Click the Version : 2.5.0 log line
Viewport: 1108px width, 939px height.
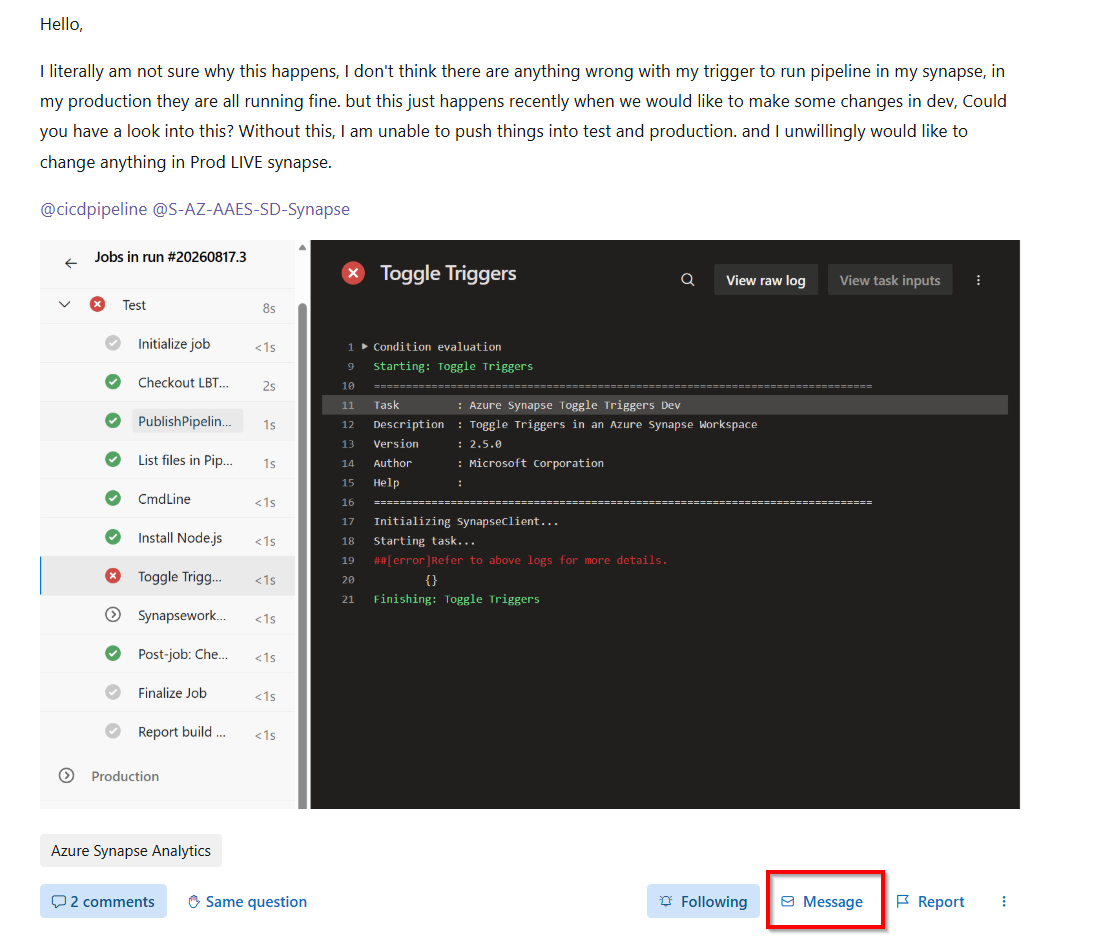coord(437,444)
